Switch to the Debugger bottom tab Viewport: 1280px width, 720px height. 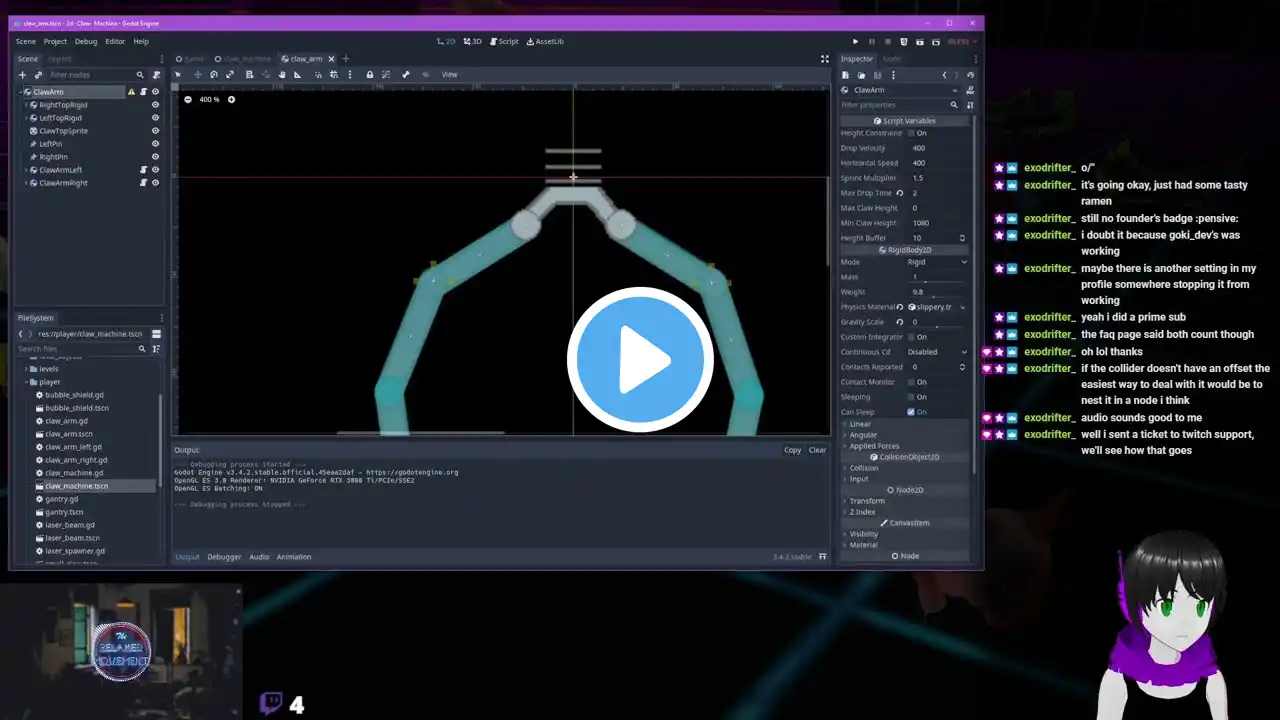pos(224,557)
